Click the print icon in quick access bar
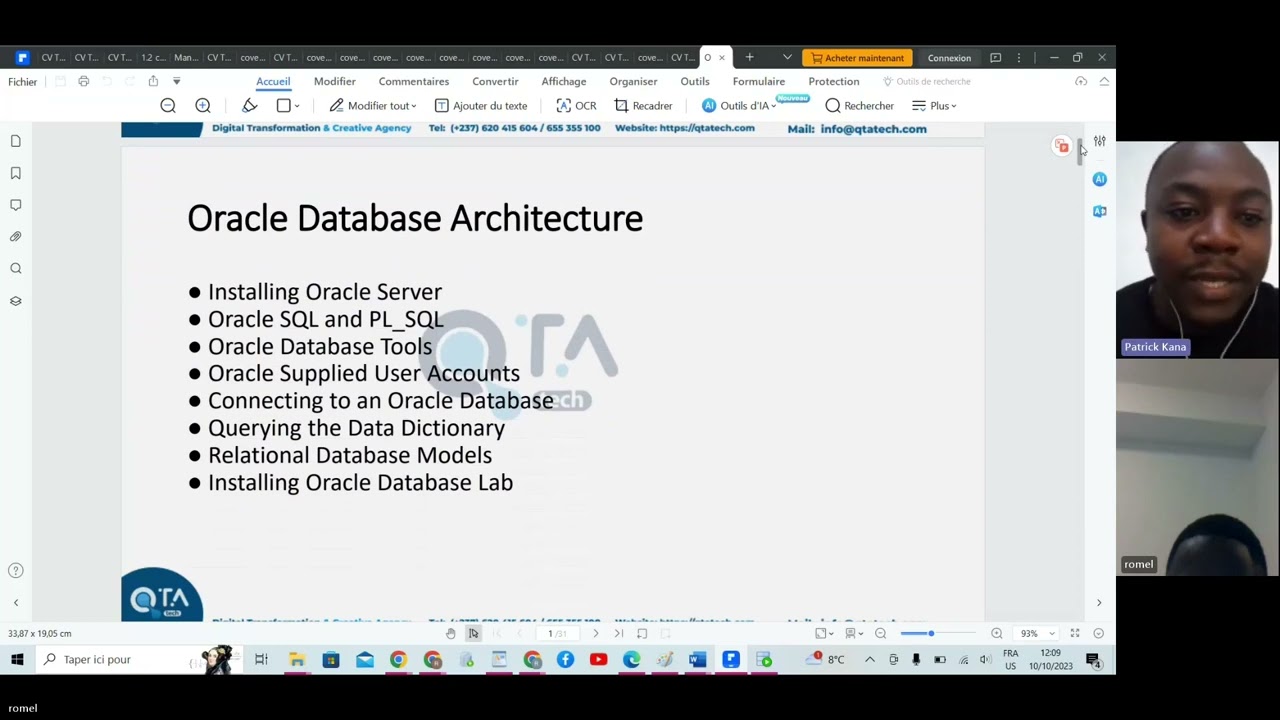The width and height of the screenshot is (1280, 720). 84,81
